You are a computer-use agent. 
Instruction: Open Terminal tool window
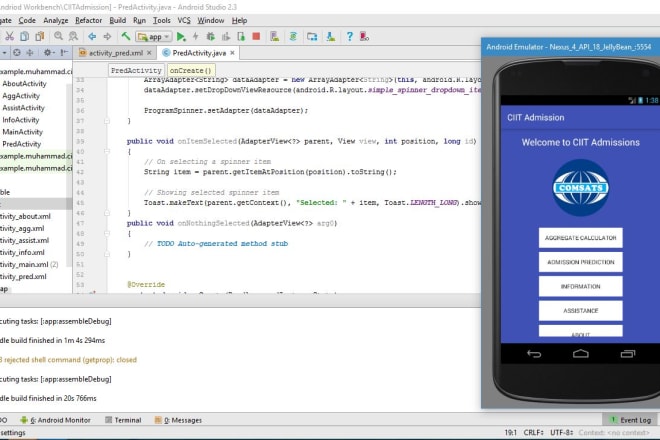[123, 420]
